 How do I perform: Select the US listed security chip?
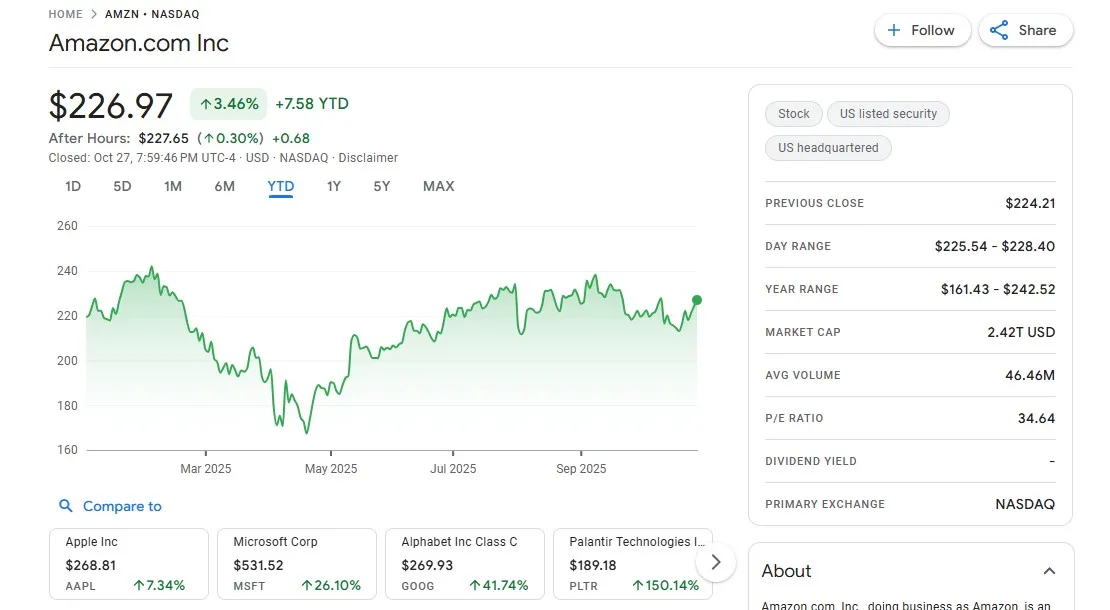point(888,114)
